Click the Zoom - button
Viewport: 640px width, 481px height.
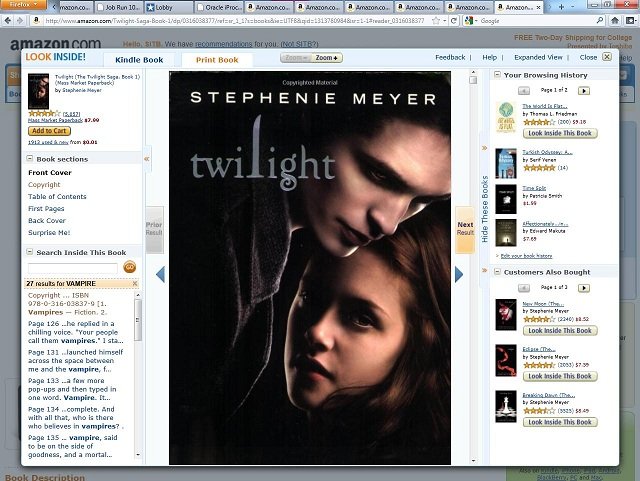point(296,58)
